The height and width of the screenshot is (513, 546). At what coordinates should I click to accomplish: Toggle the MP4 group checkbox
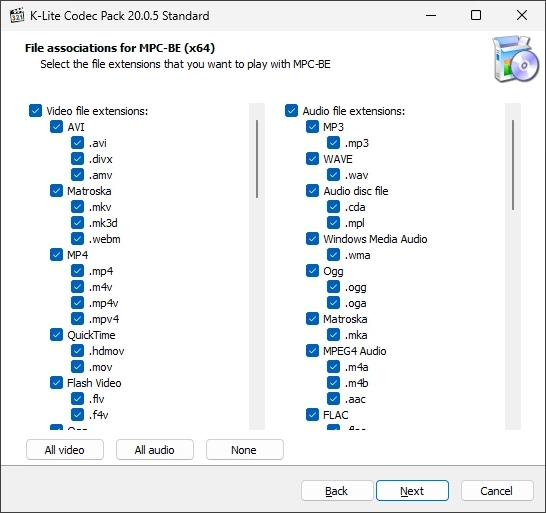click(56, 255)
